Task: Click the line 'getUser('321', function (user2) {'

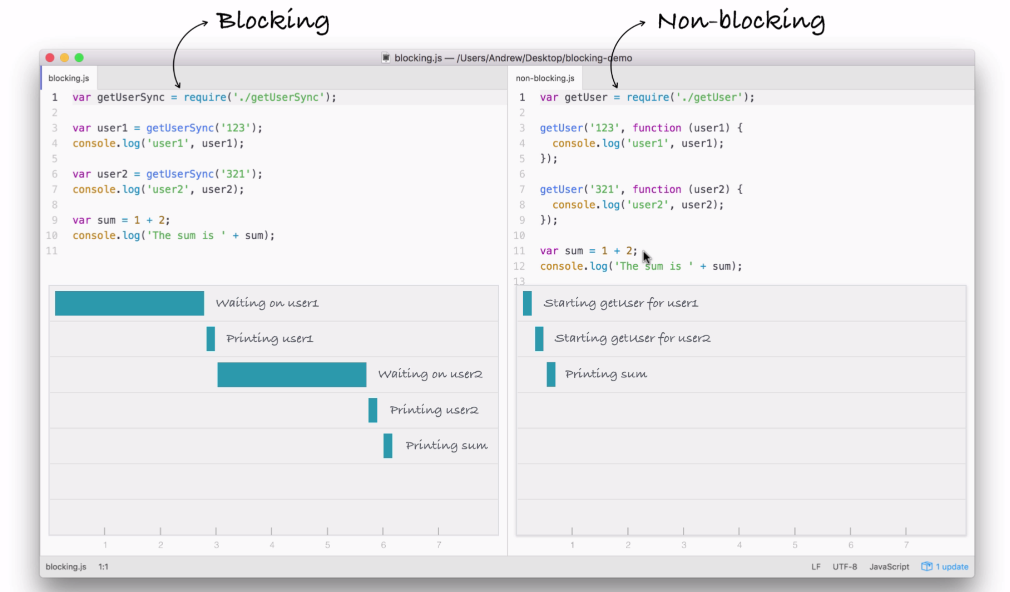Action: click(641, 189)
